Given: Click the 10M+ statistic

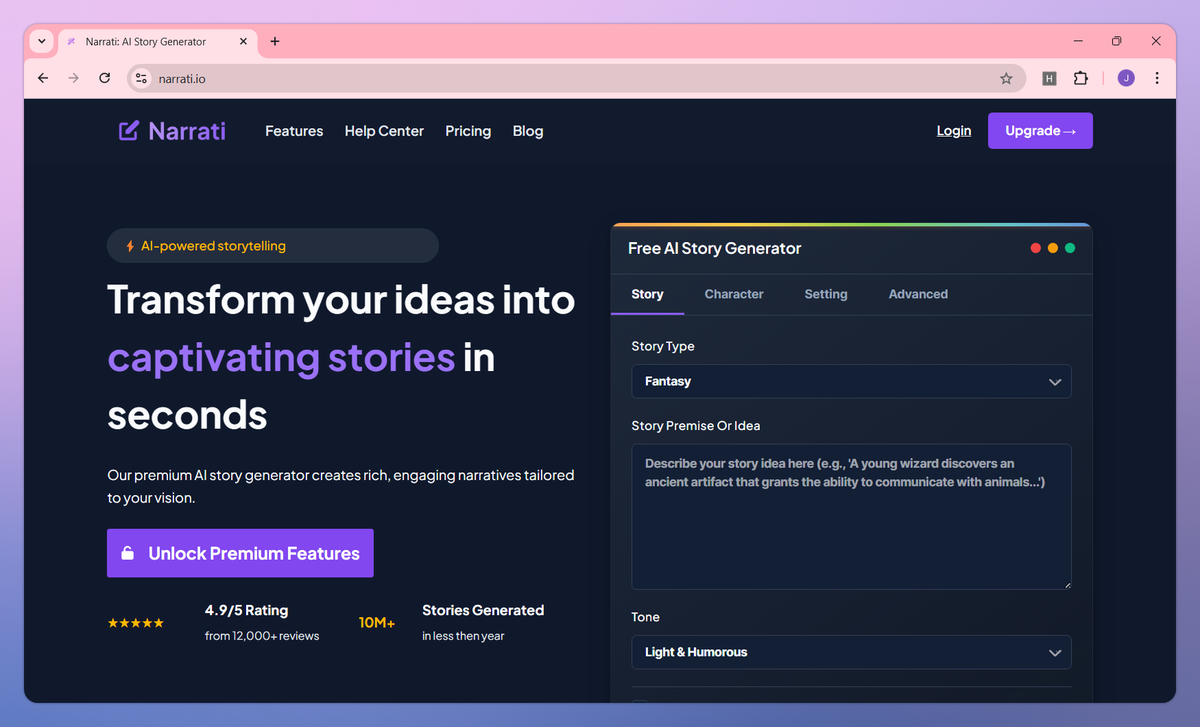Looking at the screenshot, I should 377,623.
